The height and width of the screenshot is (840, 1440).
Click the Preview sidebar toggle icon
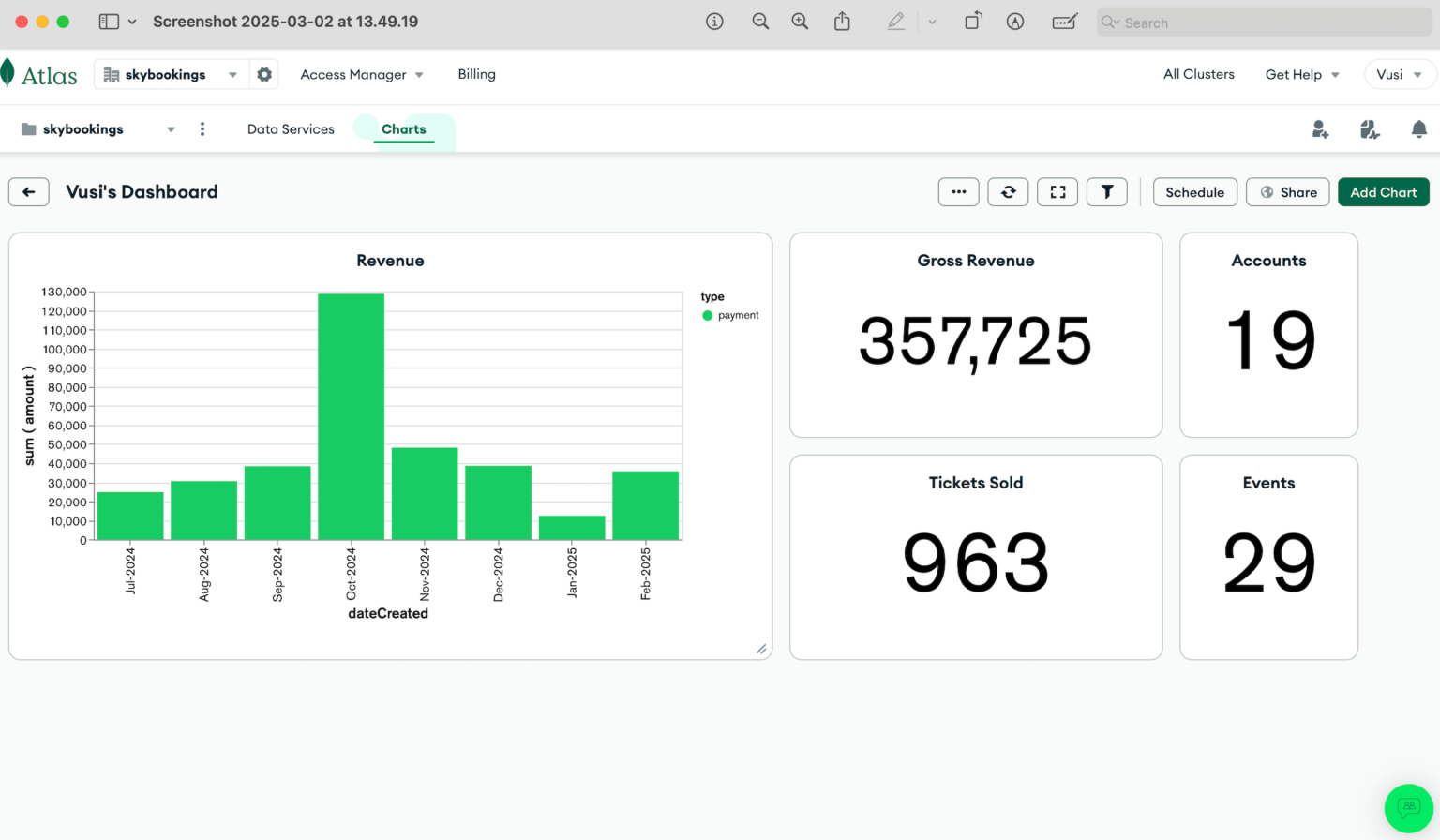click(x=109, y=22)
